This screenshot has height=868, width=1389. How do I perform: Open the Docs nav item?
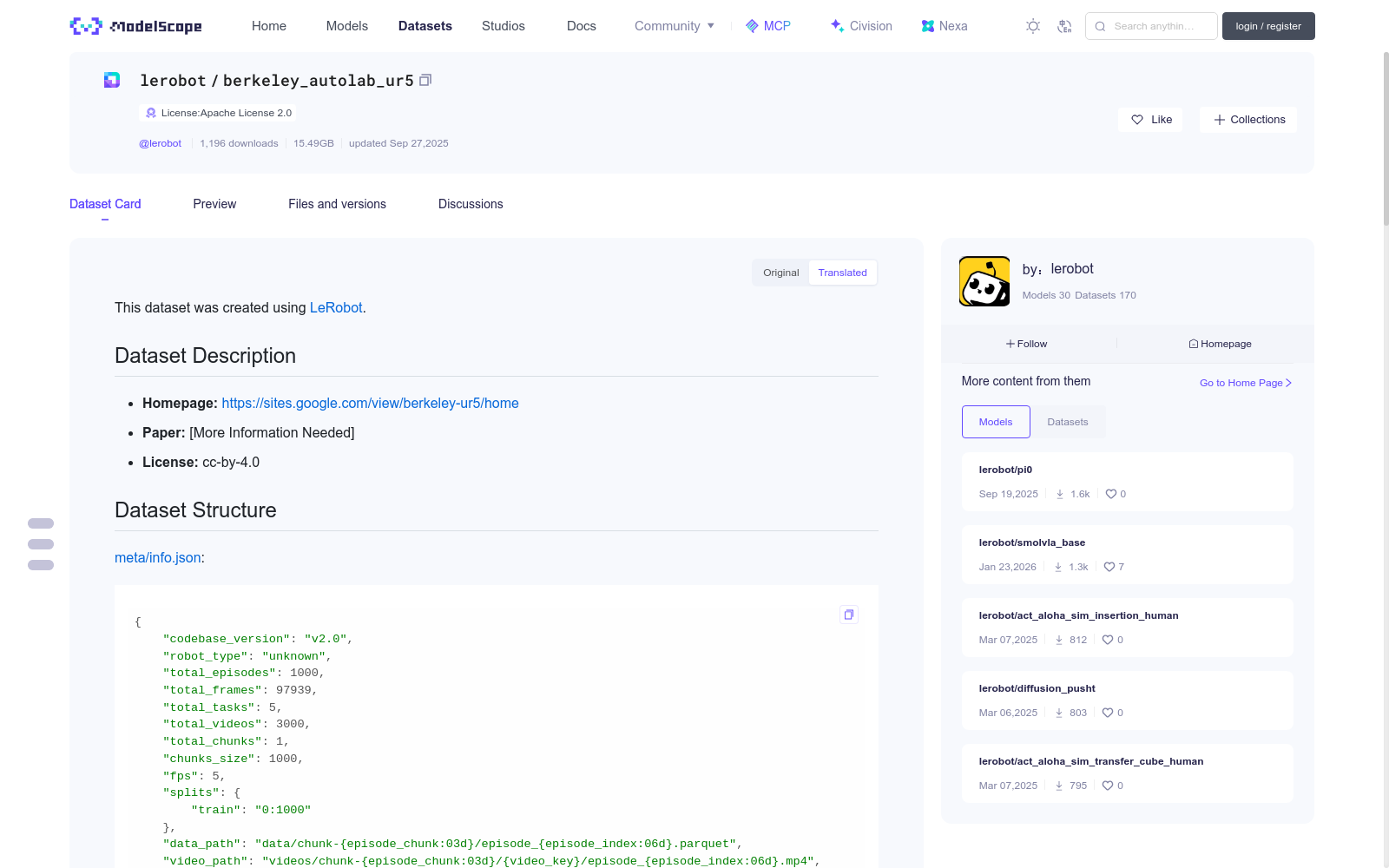pos(582,26)
